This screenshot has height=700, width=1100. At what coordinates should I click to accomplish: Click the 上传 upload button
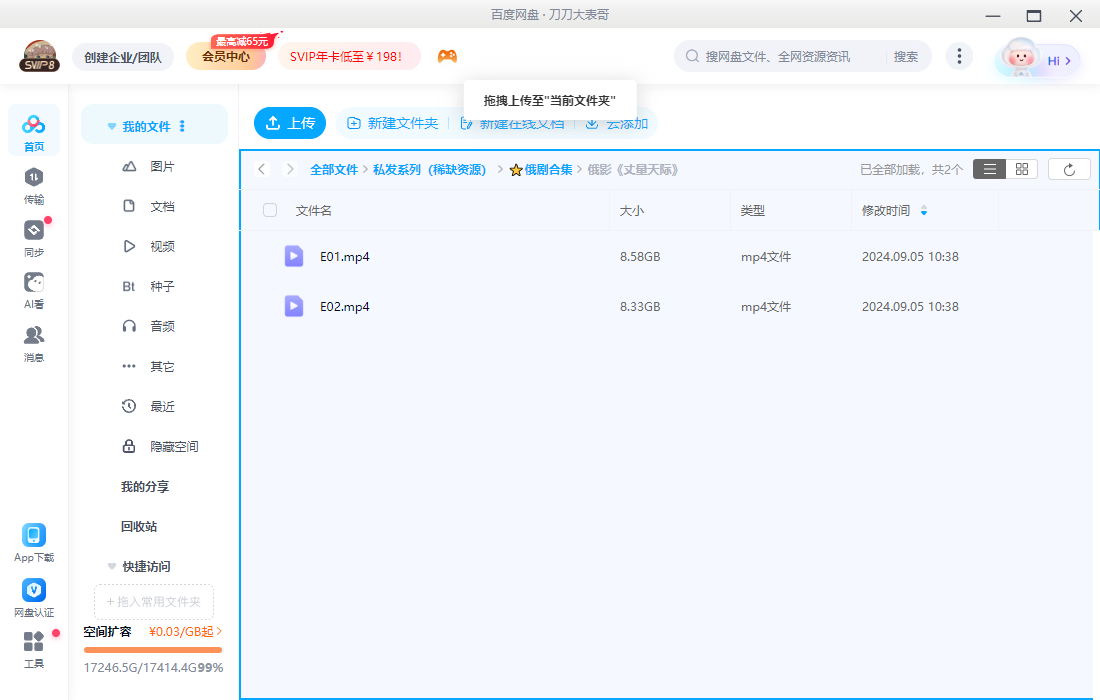(289, 123)
